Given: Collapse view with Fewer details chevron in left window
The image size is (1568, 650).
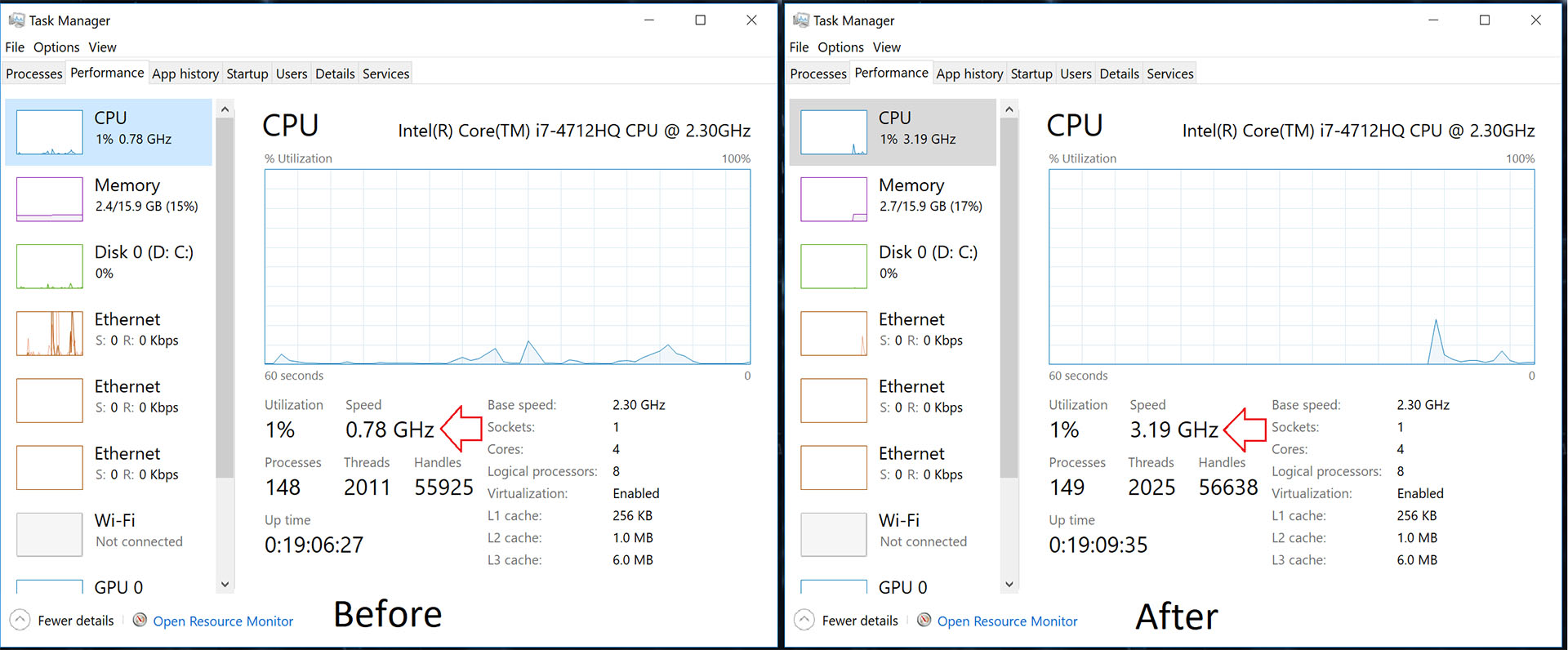Looking at the screenshot, I should pos(20,620).
